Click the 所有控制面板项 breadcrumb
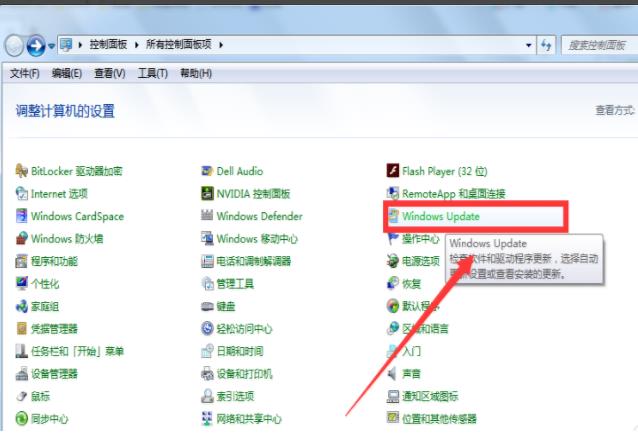Screen dimensions: 638x438 [179, 44]
